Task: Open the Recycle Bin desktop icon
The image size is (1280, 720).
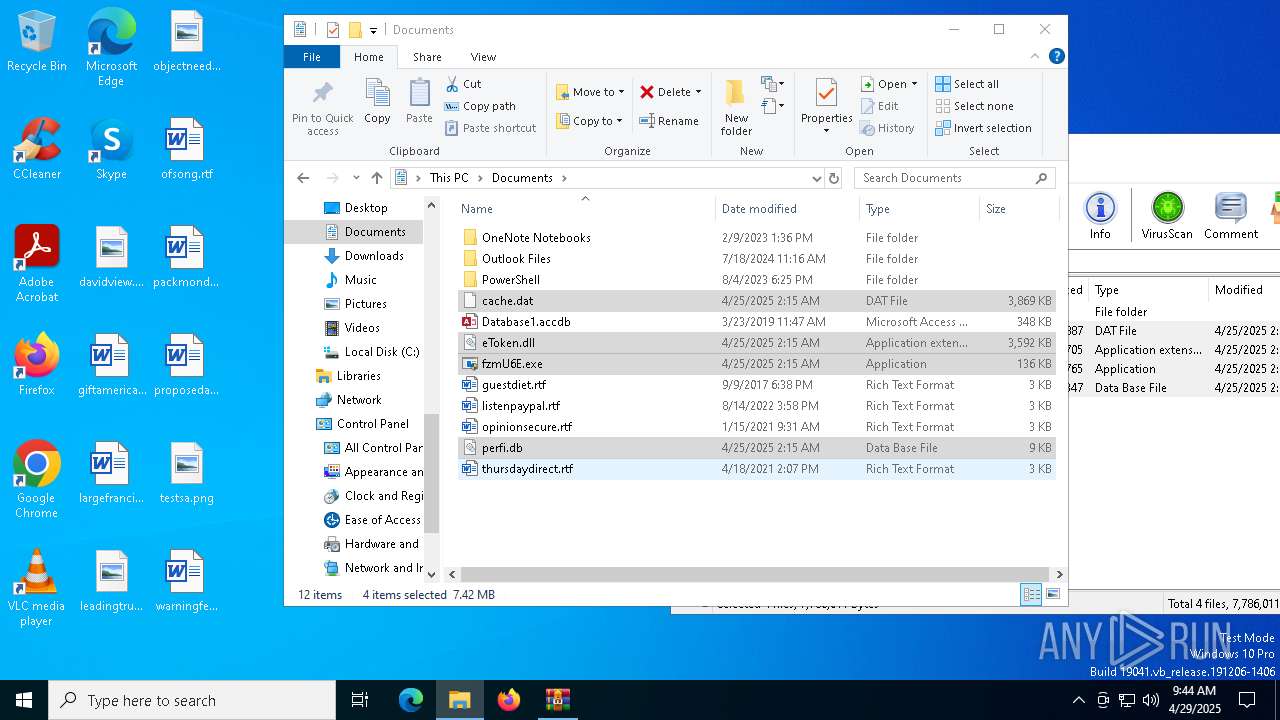Action: coord(37,43)
